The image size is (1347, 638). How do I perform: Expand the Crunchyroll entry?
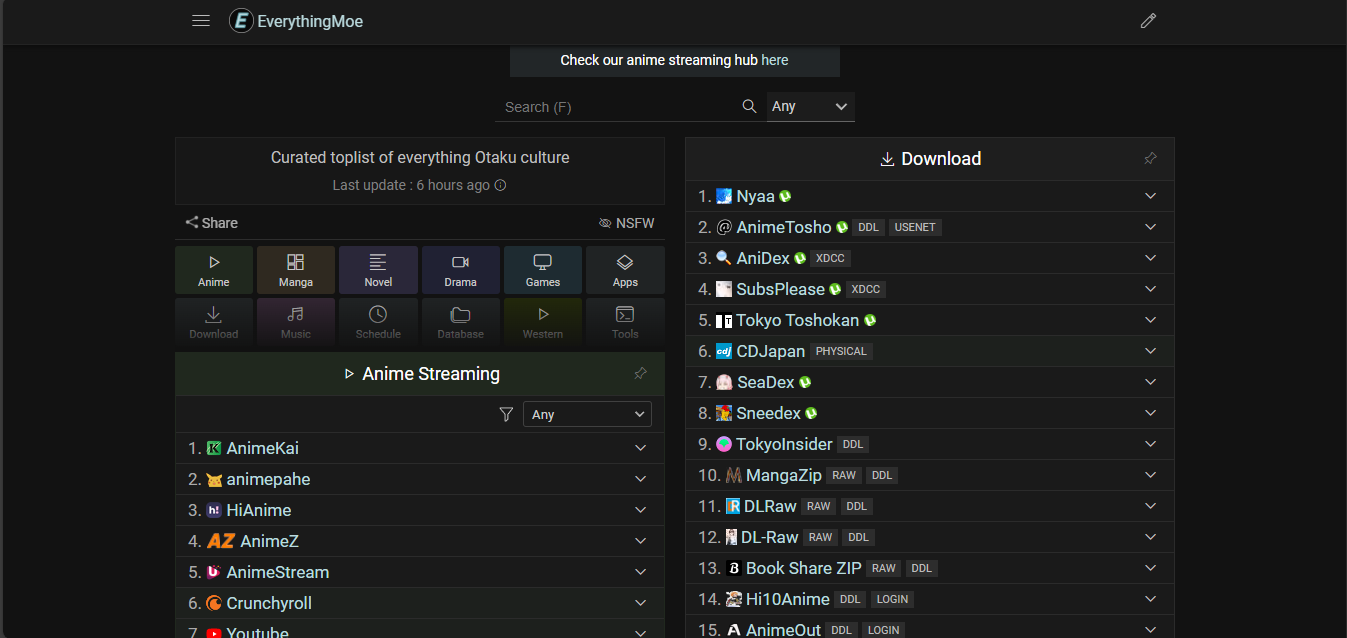click(x=641, y=603)
